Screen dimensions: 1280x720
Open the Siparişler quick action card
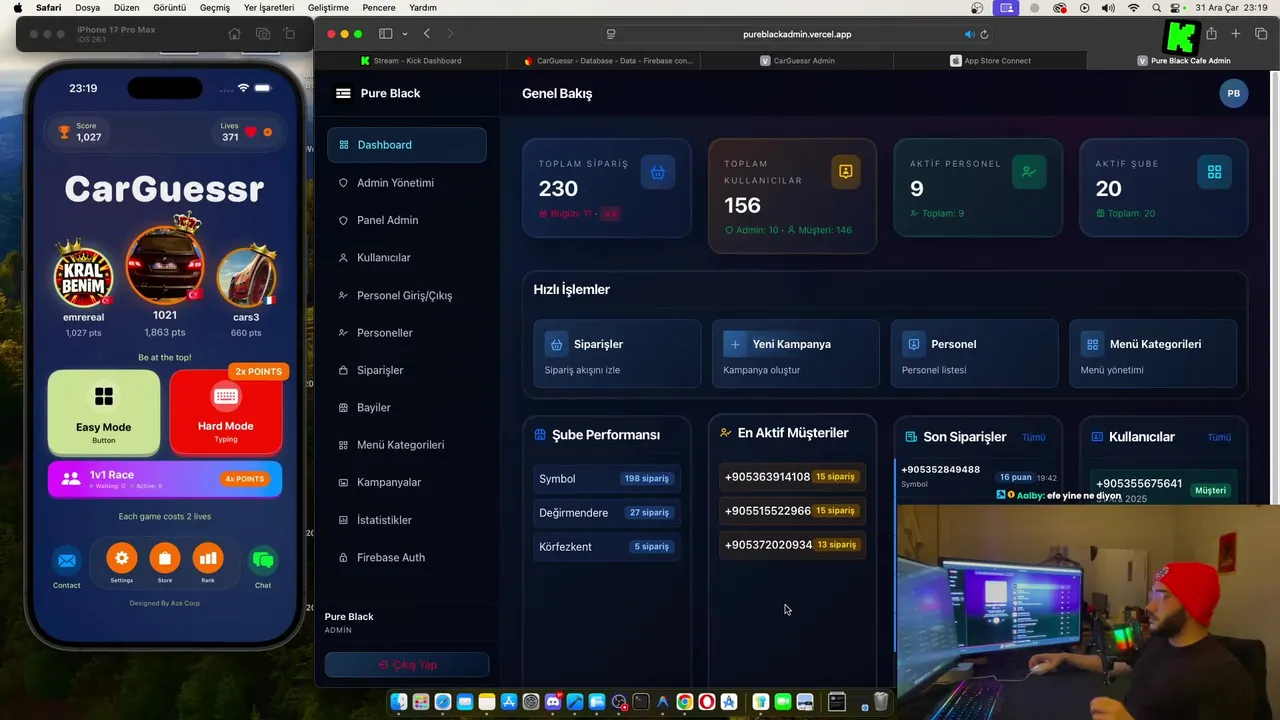(617, 354)
